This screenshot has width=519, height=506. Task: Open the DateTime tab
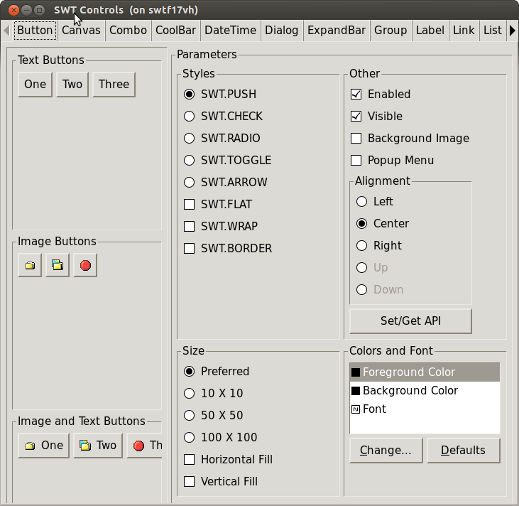[230, 30]
